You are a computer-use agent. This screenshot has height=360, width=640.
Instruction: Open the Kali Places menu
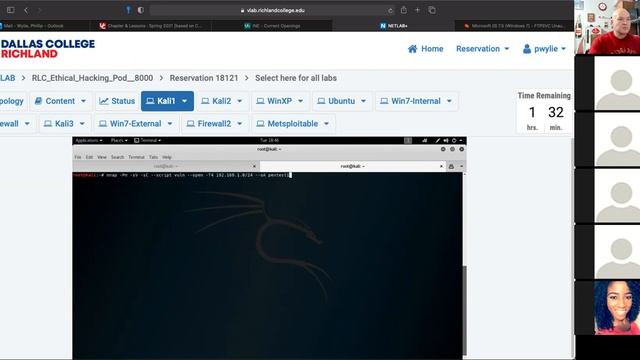tap(119, 140)
